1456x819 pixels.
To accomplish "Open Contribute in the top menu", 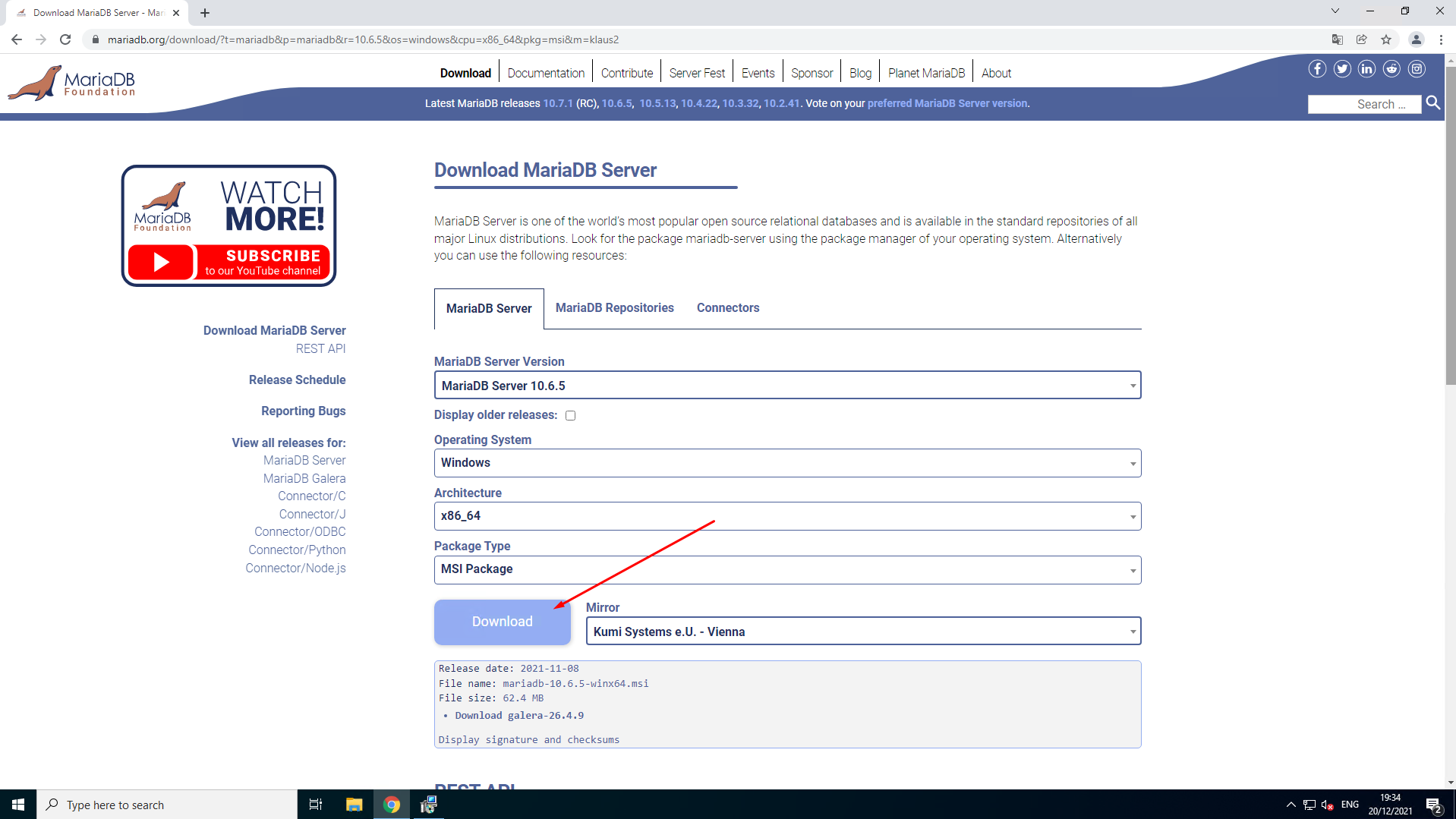I will tap(627, 73).
